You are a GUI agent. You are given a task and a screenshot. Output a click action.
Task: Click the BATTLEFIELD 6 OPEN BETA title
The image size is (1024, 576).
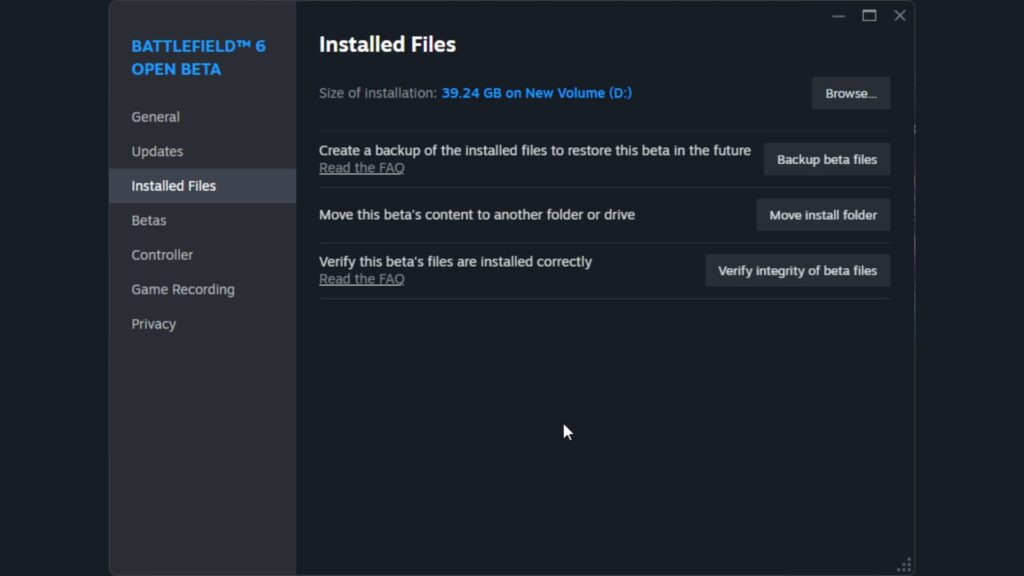196,57
